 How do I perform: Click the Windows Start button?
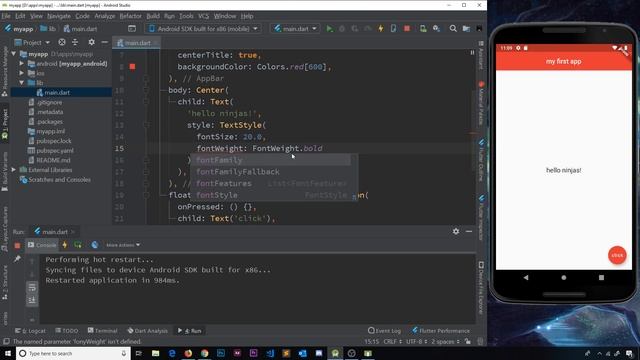[x=8, y=353]
